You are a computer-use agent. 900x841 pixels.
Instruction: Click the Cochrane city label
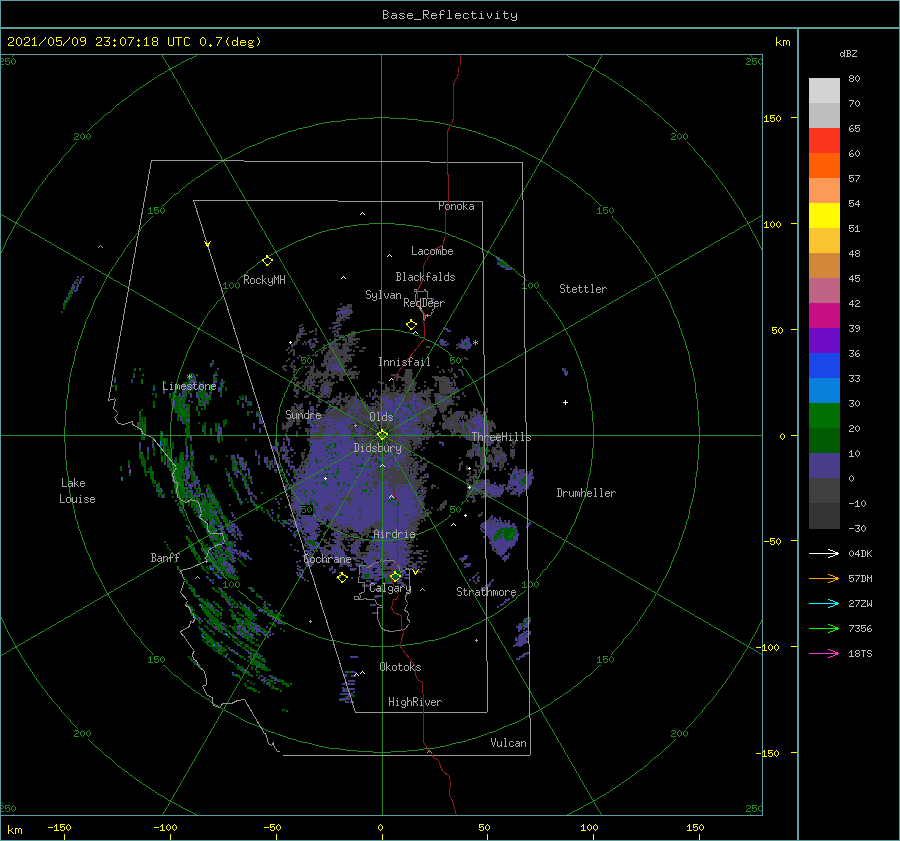tap(327, 559)
